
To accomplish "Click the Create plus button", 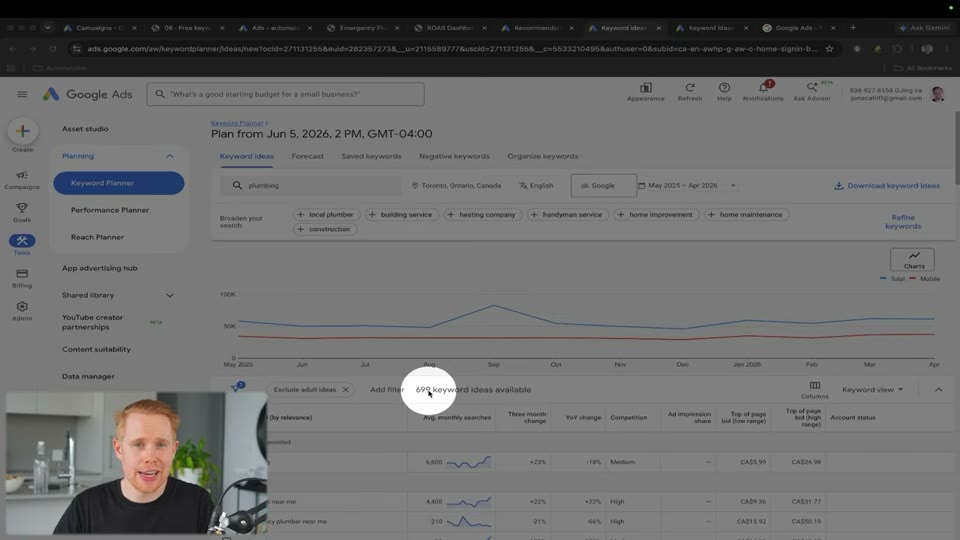I will pyautogui.click(x=23, y=131).
